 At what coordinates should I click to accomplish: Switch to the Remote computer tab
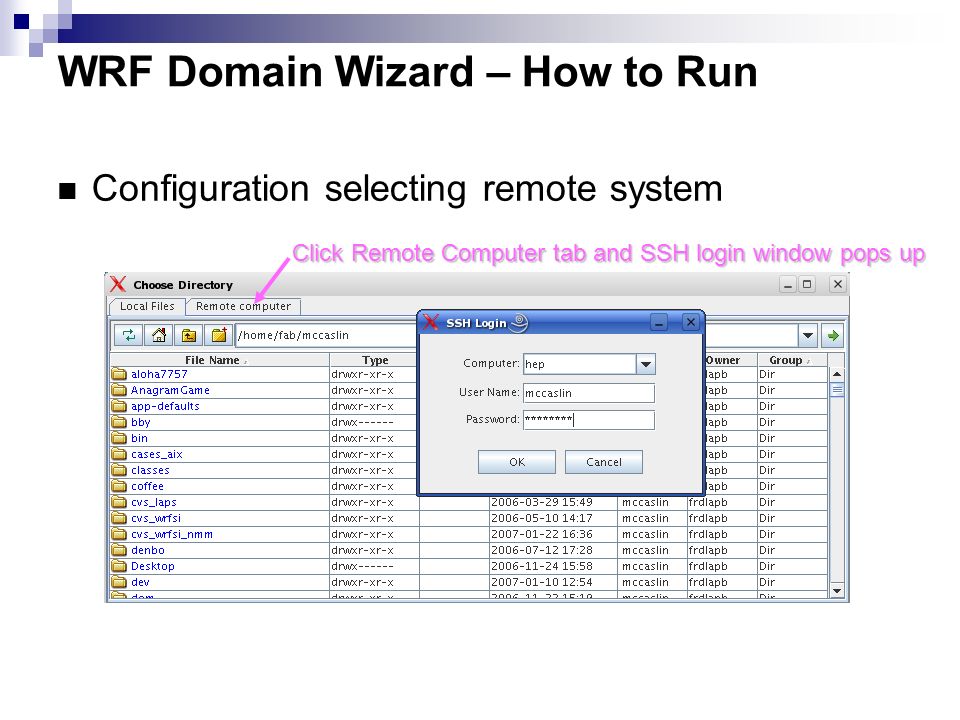click(x=243, y=306)
